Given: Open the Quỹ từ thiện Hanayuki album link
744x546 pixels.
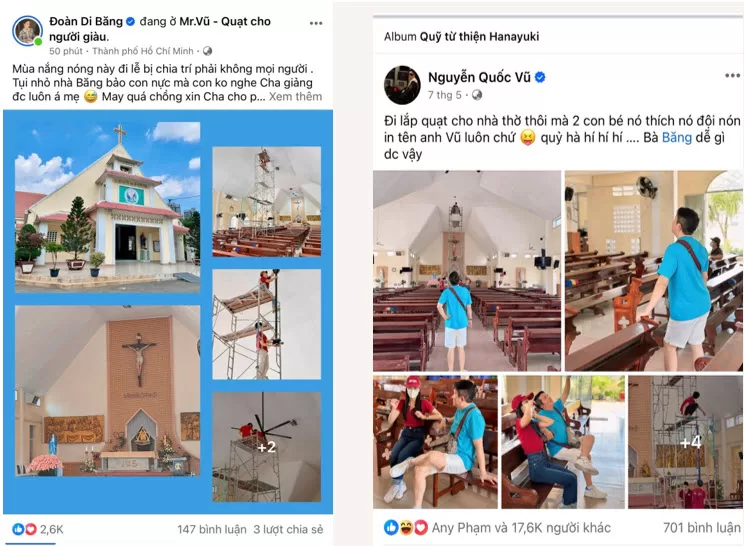Looking at the screenshot, I should pyautogui.click(x=479, y=37).
